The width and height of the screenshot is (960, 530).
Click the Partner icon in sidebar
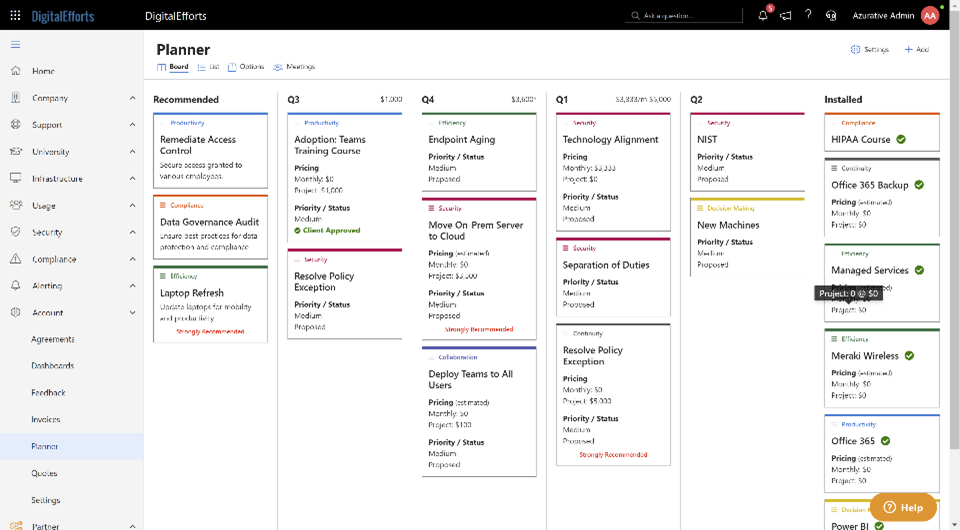[x=16, y=526]
